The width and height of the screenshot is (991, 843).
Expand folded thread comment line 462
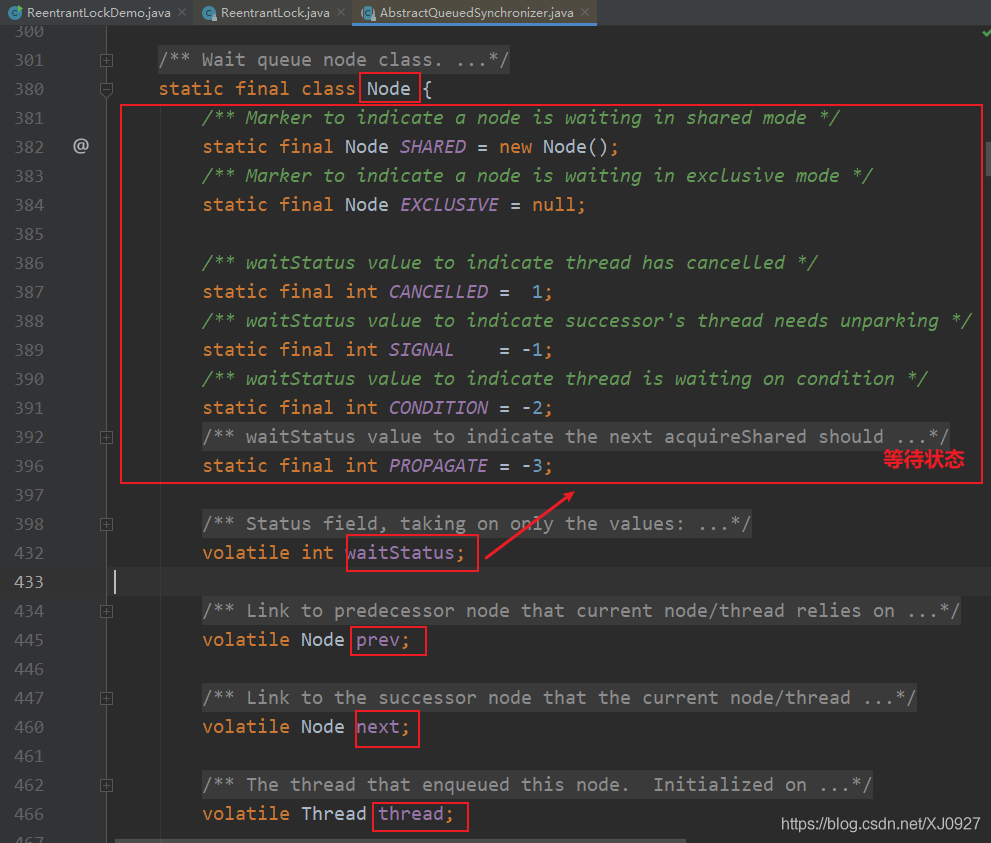[x=106, y=785]
